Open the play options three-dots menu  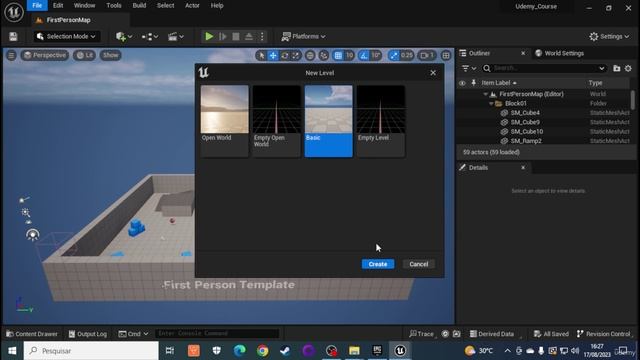262,37
